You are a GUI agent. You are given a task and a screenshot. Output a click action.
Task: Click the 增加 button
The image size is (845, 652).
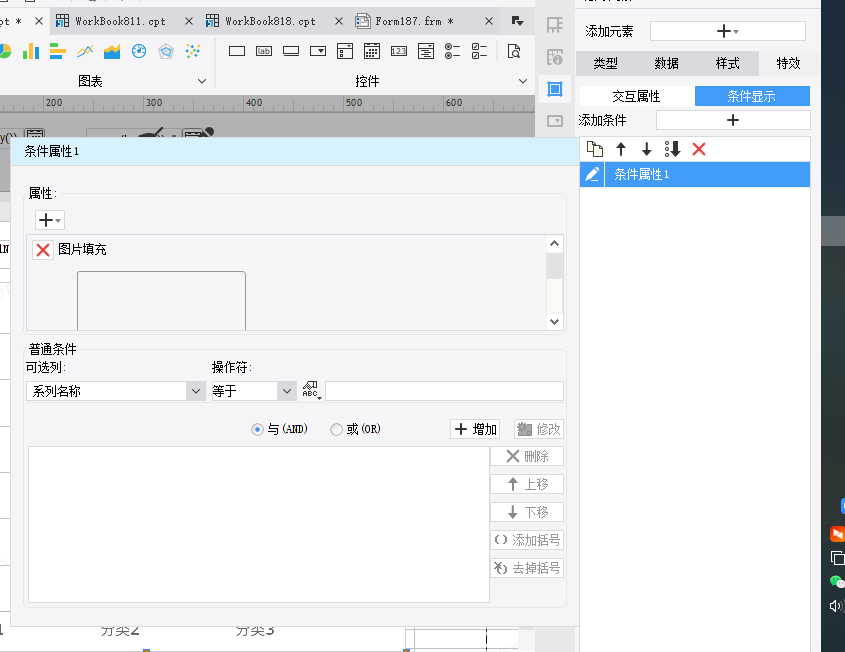475,429
